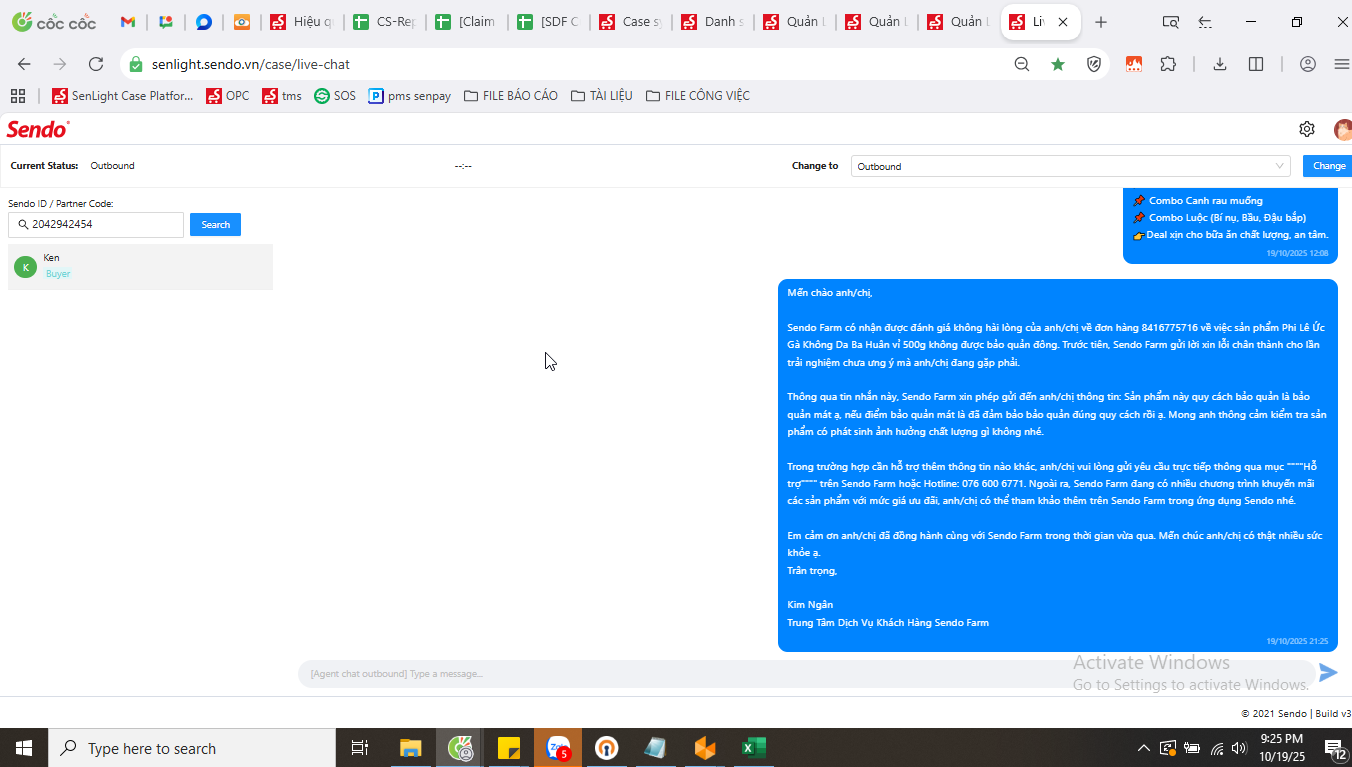
Task: Click the zoom magnifier in address bar
Action: pyautogui.click(x=1022, y=64)
